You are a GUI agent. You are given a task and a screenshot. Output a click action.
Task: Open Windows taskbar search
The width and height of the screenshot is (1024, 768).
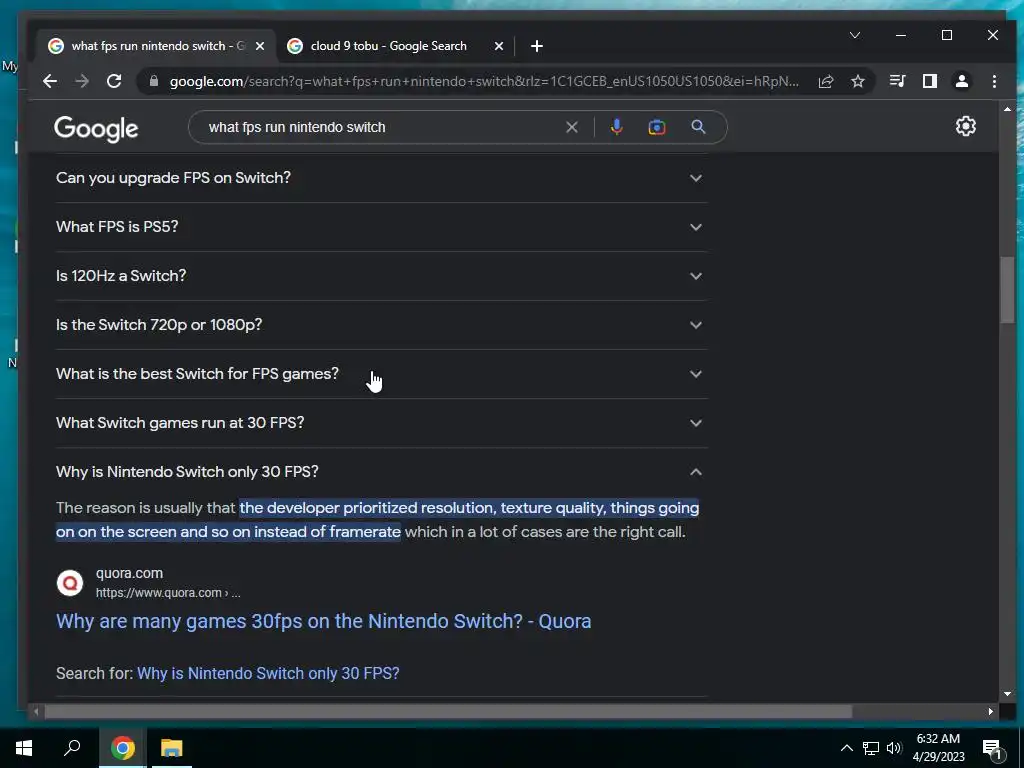tap(72, 748)
